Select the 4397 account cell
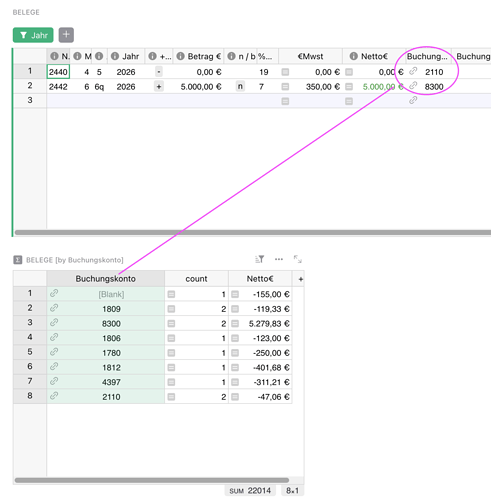Viewport: 491px width, 500px height. click(105, 382)
